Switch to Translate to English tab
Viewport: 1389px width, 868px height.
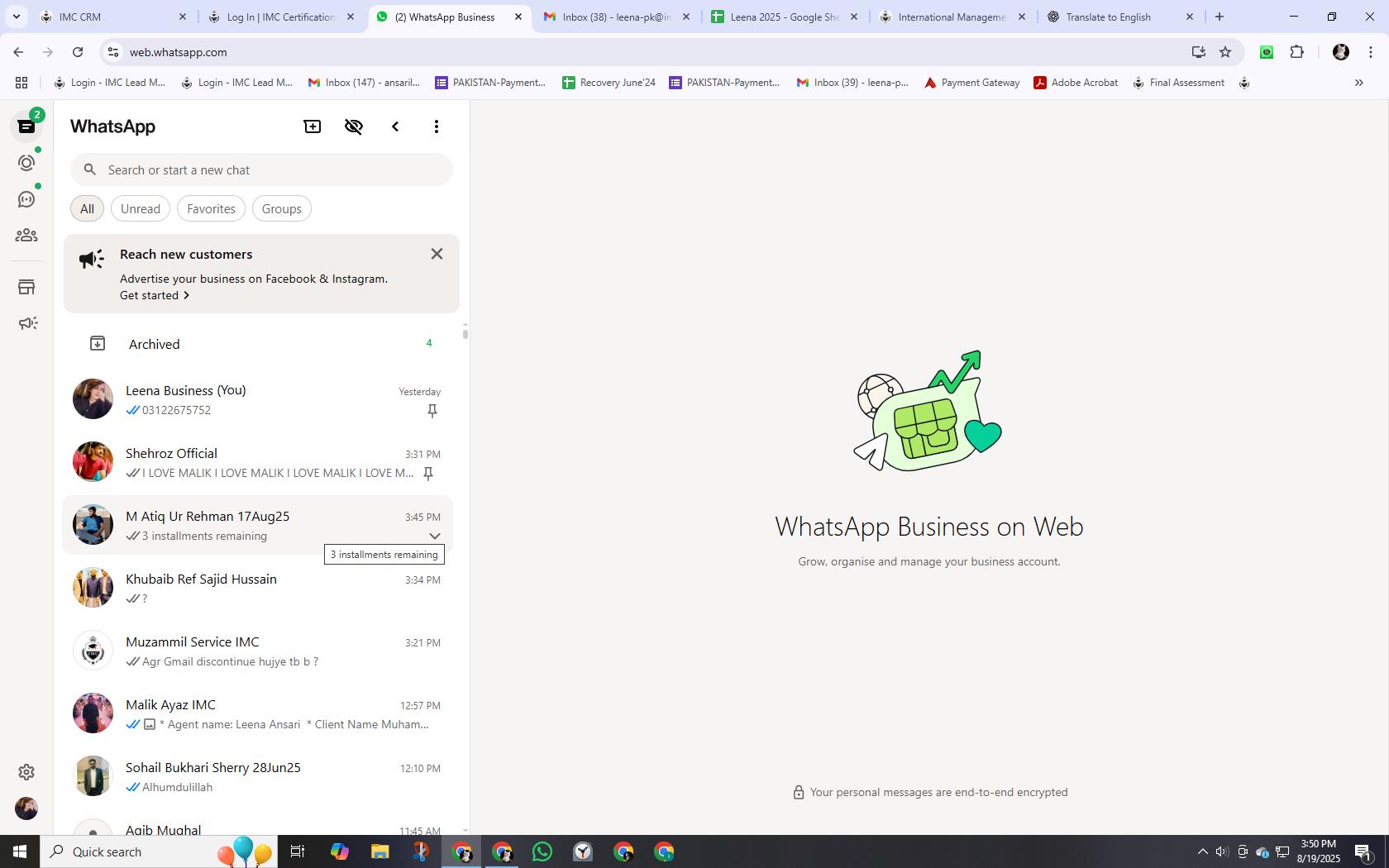(x=1120, y=17)
